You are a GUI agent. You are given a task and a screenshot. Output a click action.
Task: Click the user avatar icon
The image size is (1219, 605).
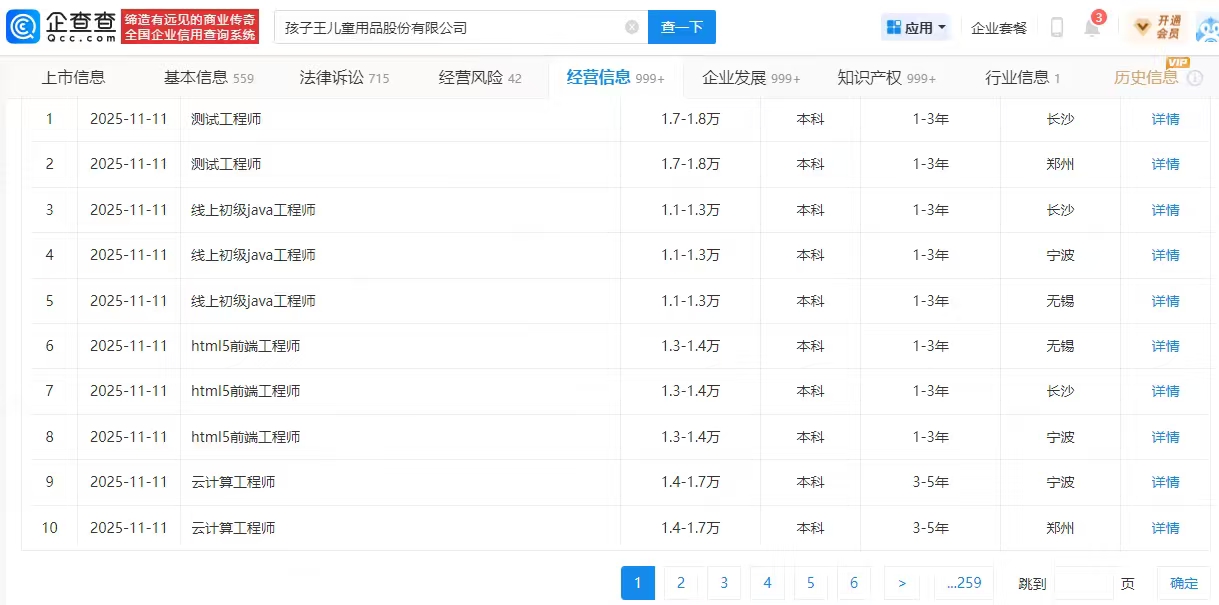(1206, 27)
